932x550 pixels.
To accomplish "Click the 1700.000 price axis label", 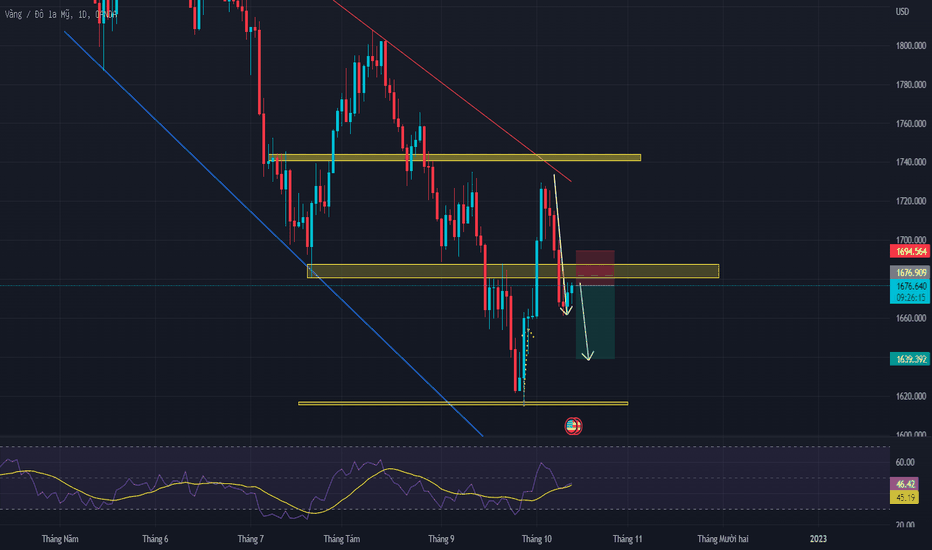I will [x=911, y=240].
